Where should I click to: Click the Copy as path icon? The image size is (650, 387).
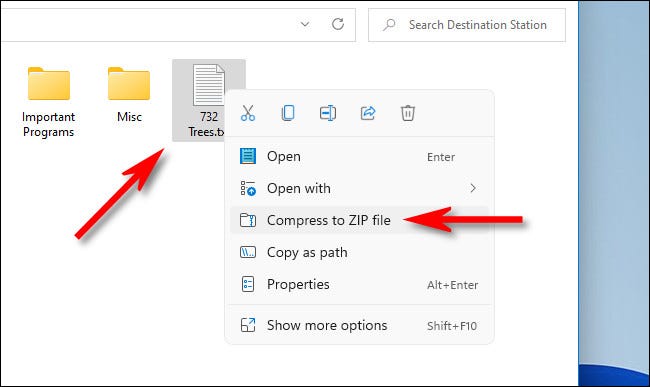tap(248, 252)
